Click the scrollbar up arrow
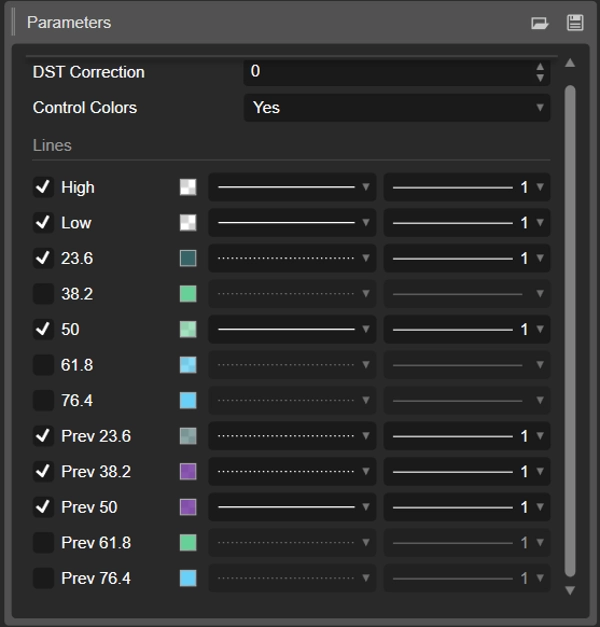 [x=570, y=63]
